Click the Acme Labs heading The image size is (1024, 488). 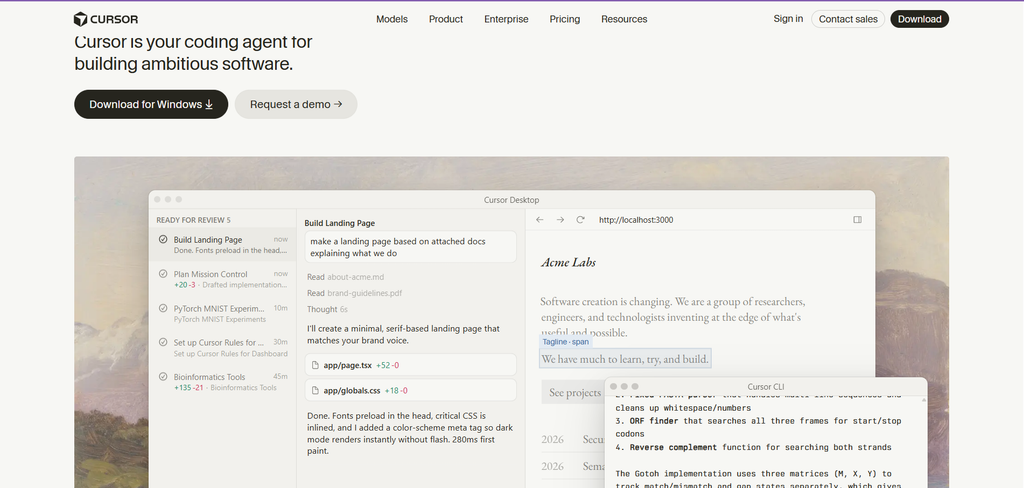point(568,263)
